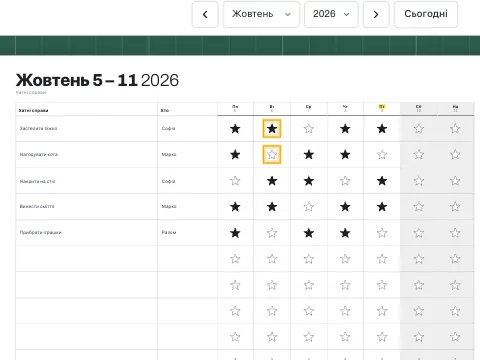The width and height of the screenshot is (480, 360).
Task: Mark Tuesday star for Прибрати іграшки
Action: [272, 233]
